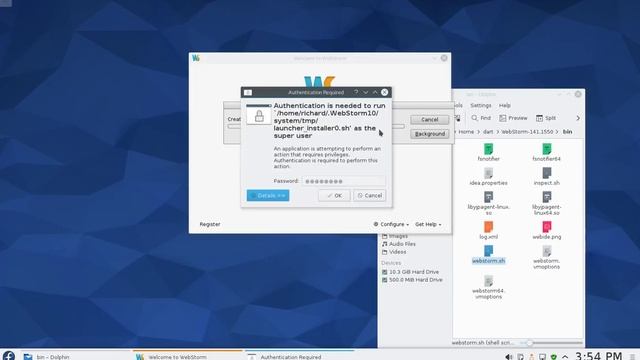Click WebStorm-141.1550 in Dolphin breadcrumb
Viewport: 640px width, 360px height.
point(527,132)
